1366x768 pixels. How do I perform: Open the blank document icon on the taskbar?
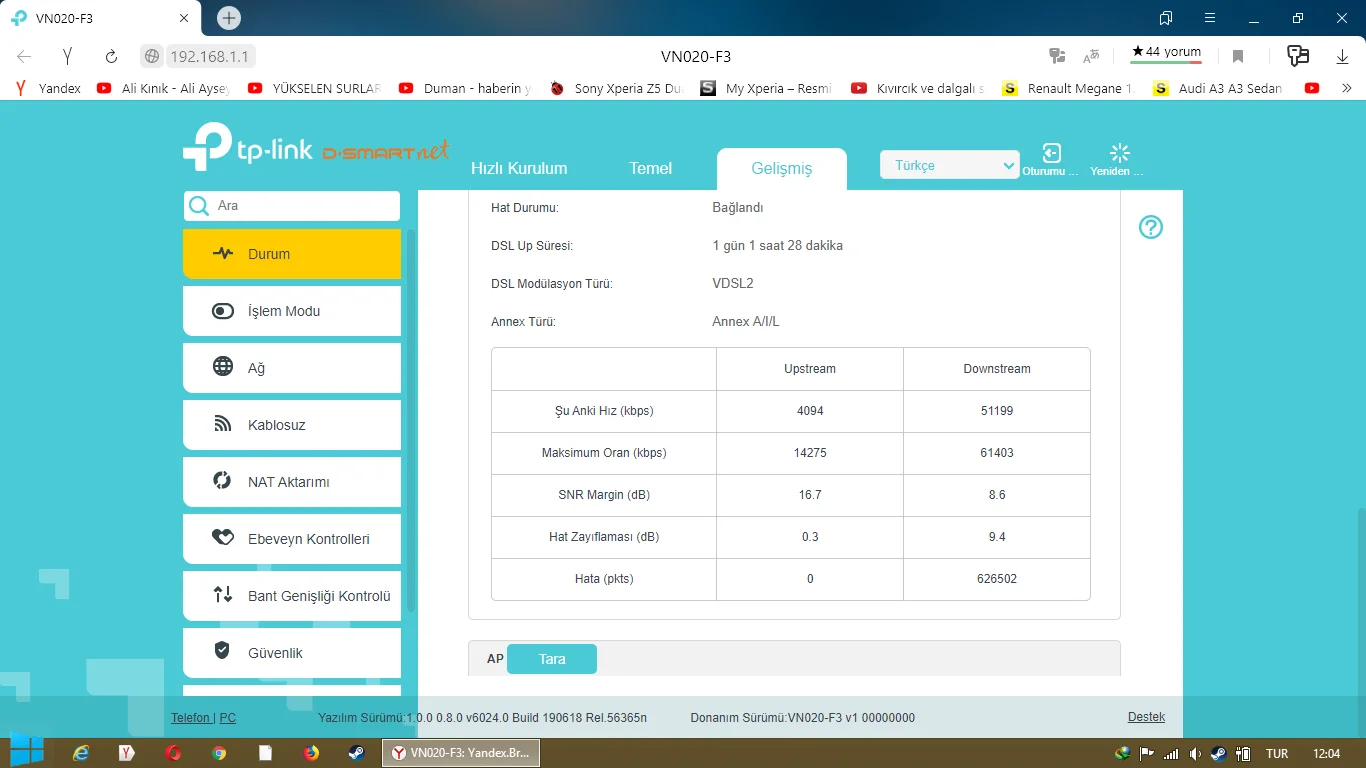pos(265,753)
